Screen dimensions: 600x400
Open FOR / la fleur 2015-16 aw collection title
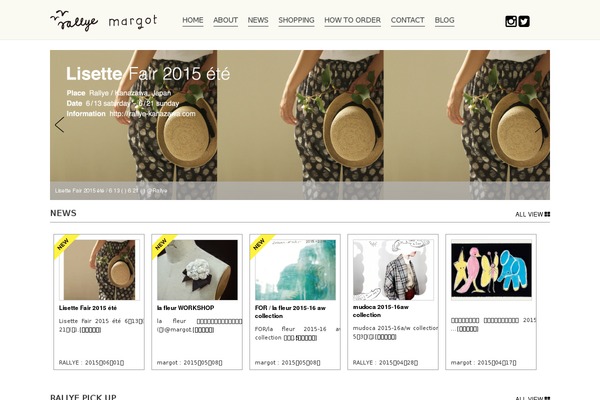coord(290,312)
